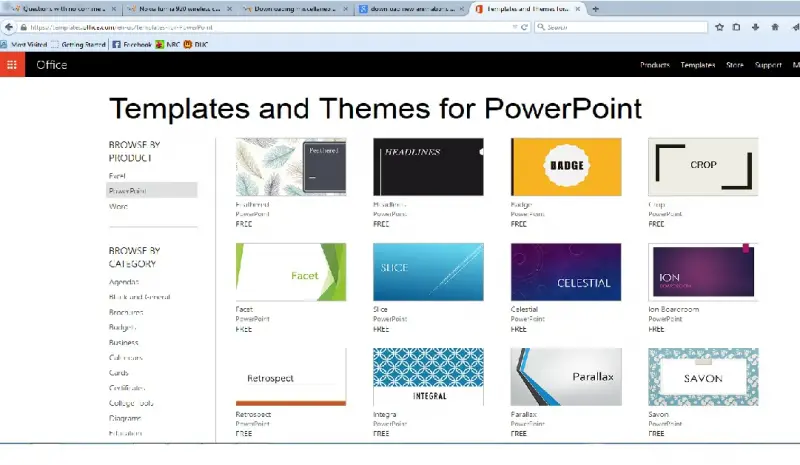
Task: Open the Support menu in Office header
Action: coord(768,65)
